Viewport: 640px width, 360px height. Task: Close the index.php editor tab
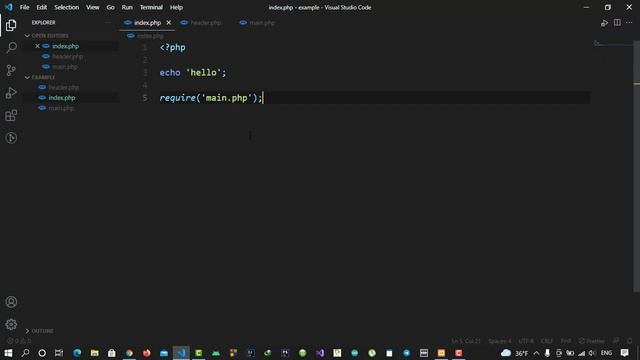[x=169, y=23]
